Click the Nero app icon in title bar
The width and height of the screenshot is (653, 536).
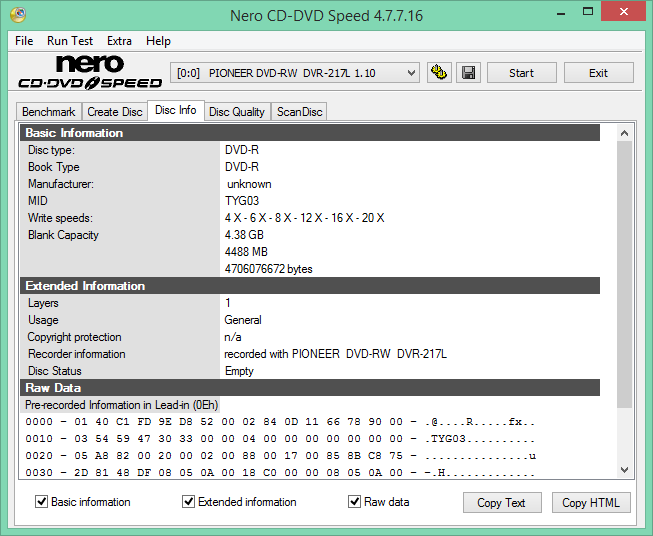pos(18,15)
